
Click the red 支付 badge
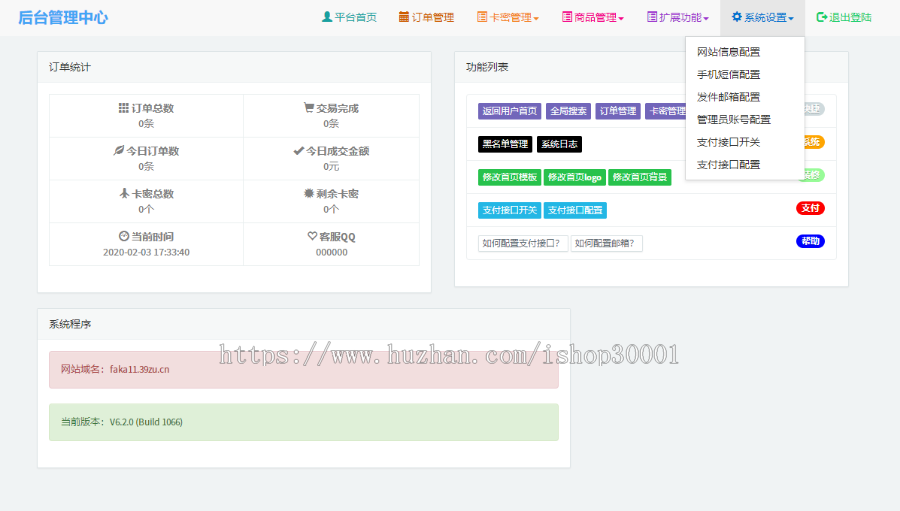pos(810,208)
